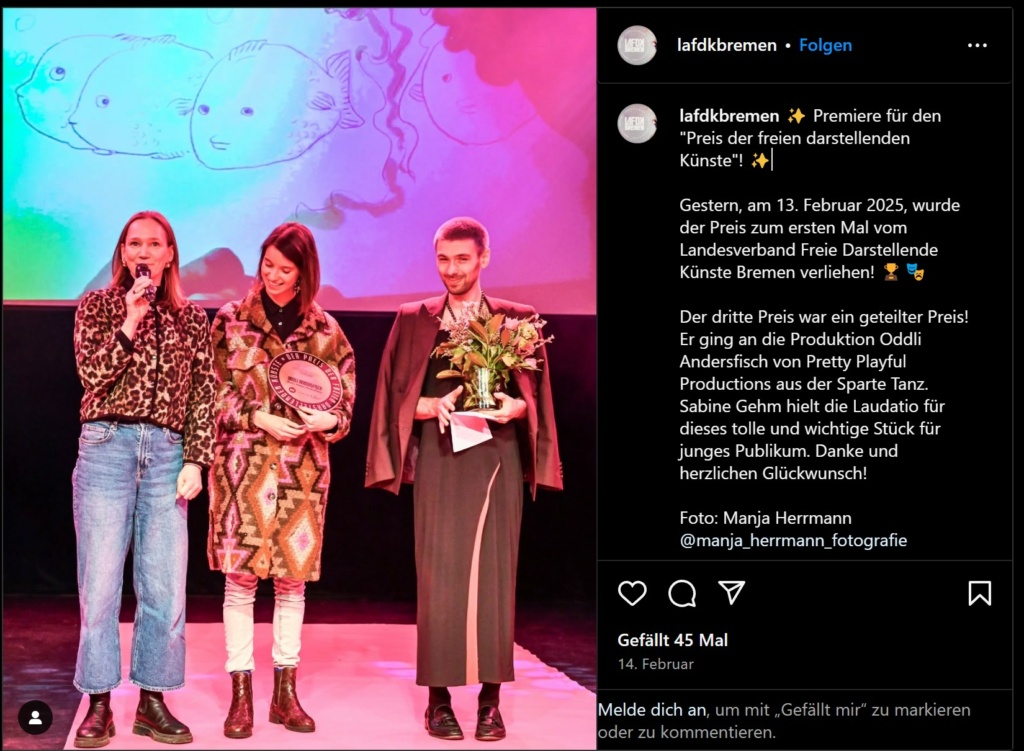Open lafdkbremen avatar in post header

tap(637, 45)
